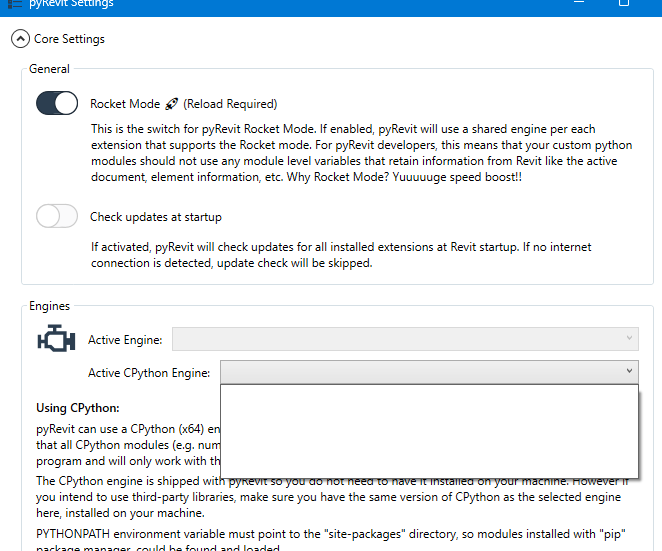Click the Using CPython: bold heading
The width and height of the screenshot is (662, 551).
[x=78, y=408]
